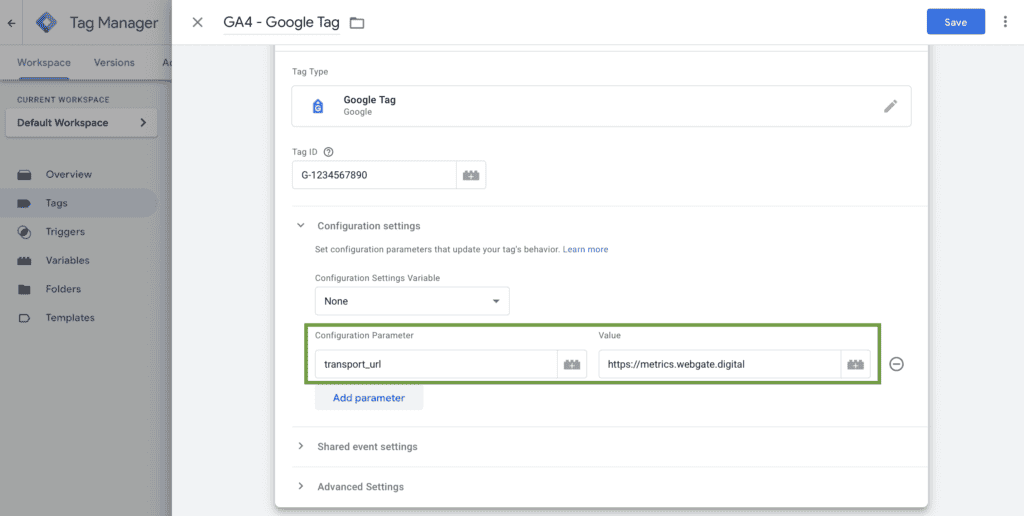
Task: Click the pencil icon to edit tag type
Action: (x=890, y=106)
